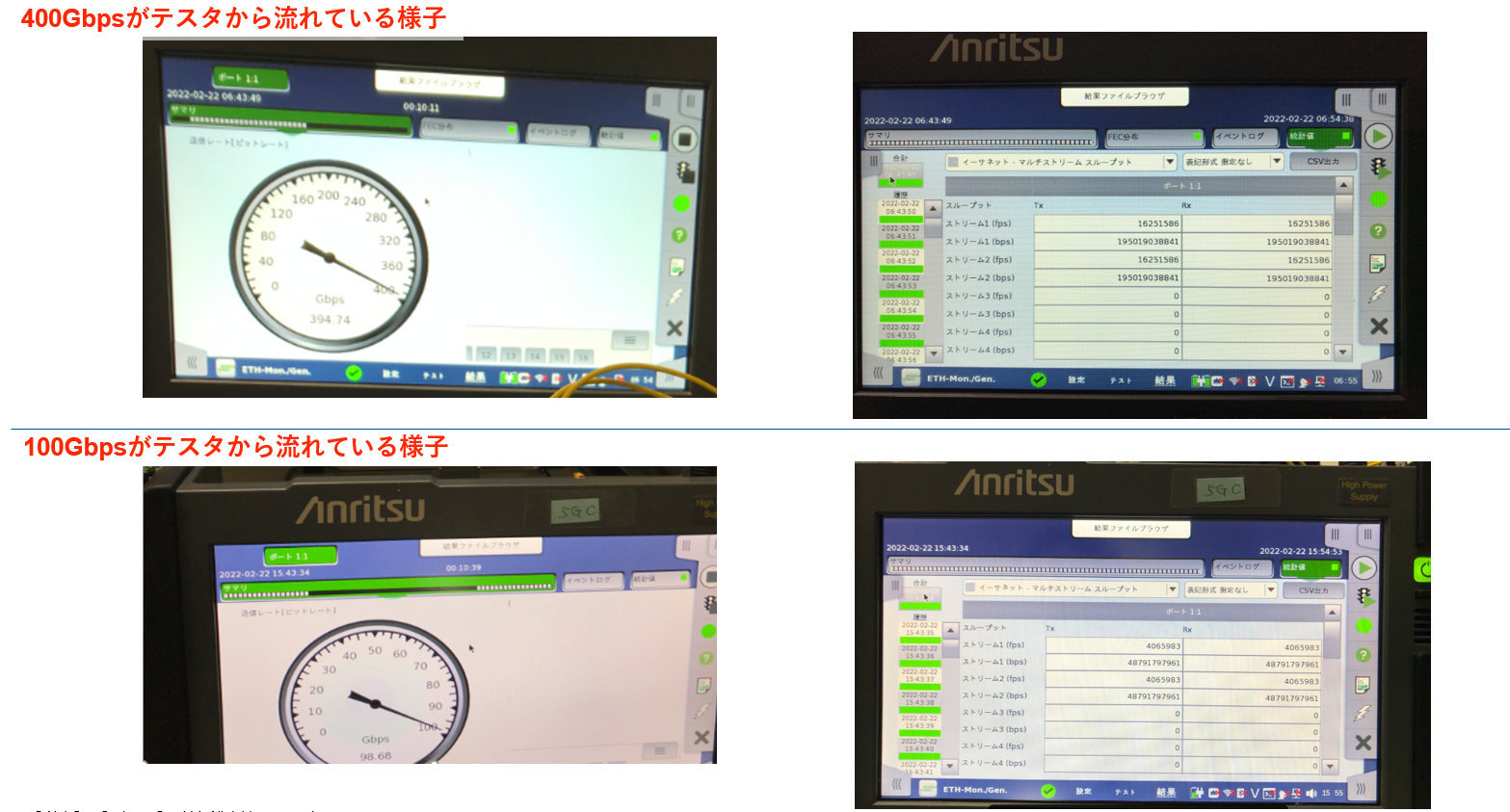This screenshot has height=812, width=1510.
Task: Click Wi-Fi status icon on 400Gbps table screen taskbar
Action: pos(1233,381)
